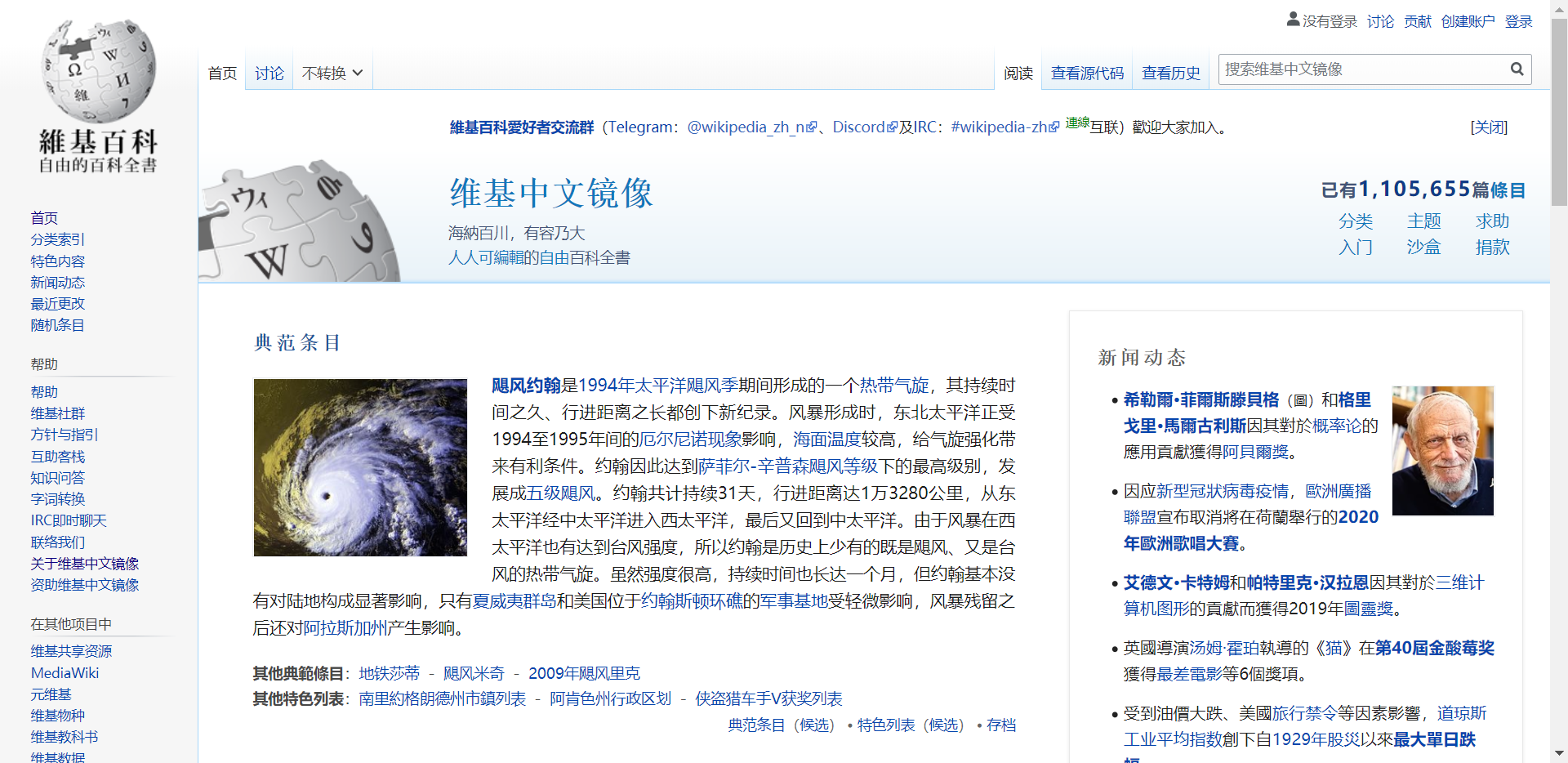Select the 阅读 tab

(x=1018, y=74)
